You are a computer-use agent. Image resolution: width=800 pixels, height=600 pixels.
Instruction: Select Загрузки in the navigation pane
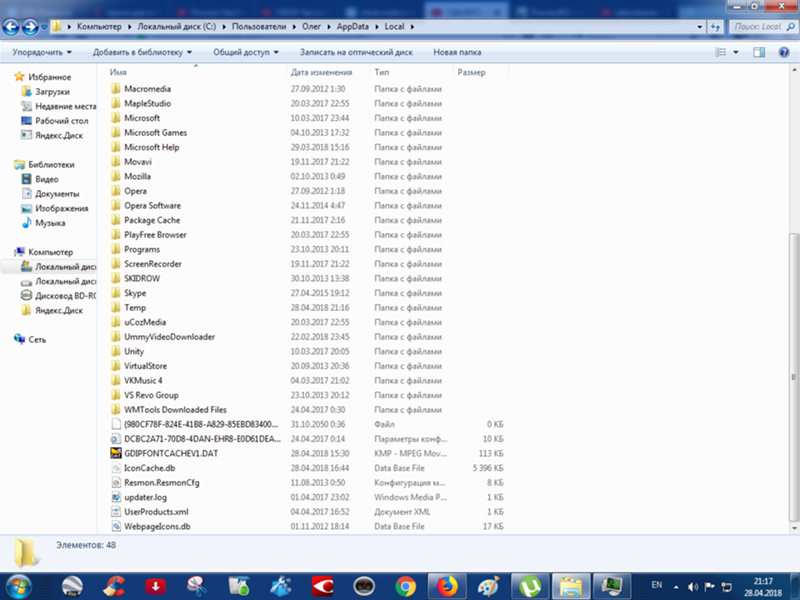click(x=52, y=91)
